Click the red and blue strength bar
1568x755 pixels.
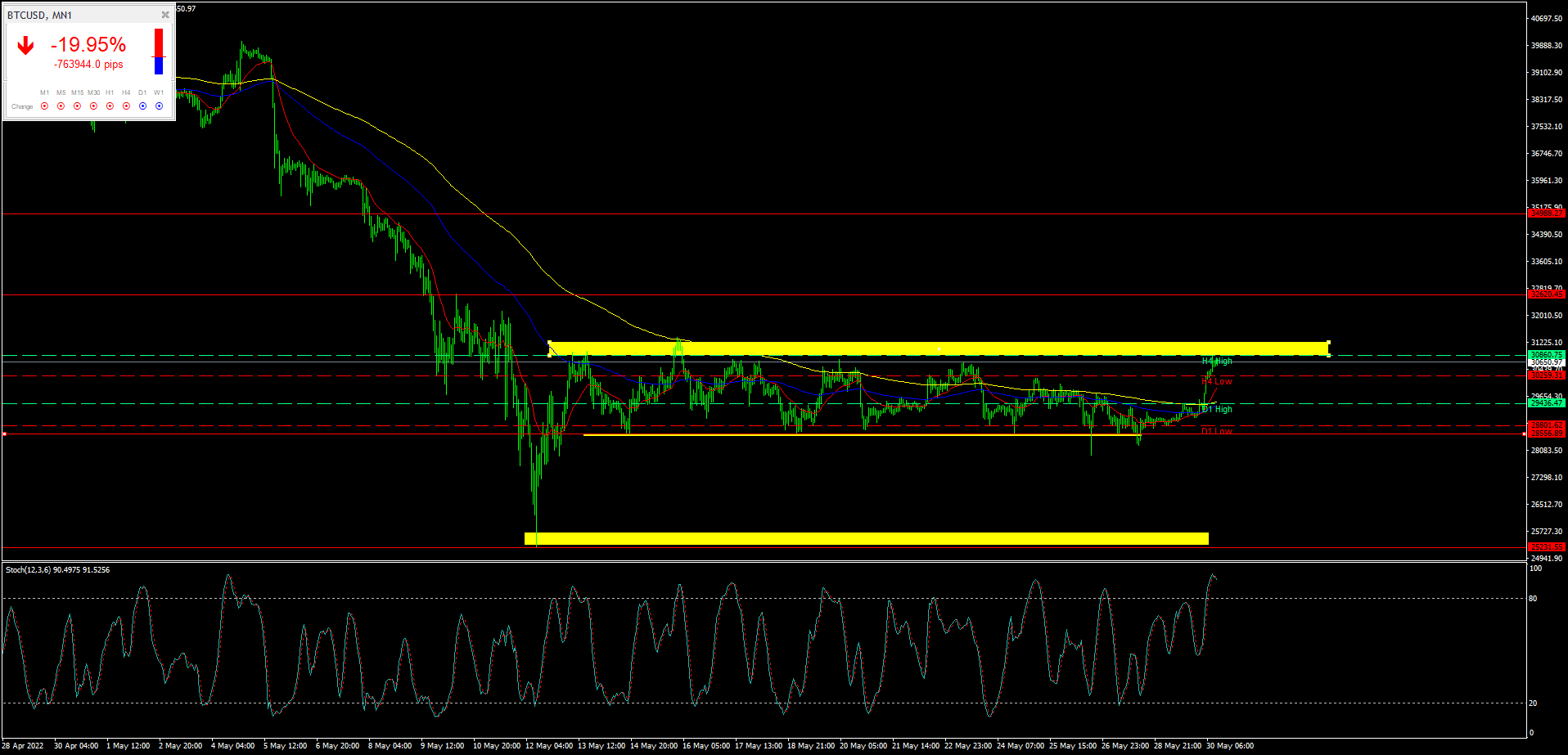159,52
